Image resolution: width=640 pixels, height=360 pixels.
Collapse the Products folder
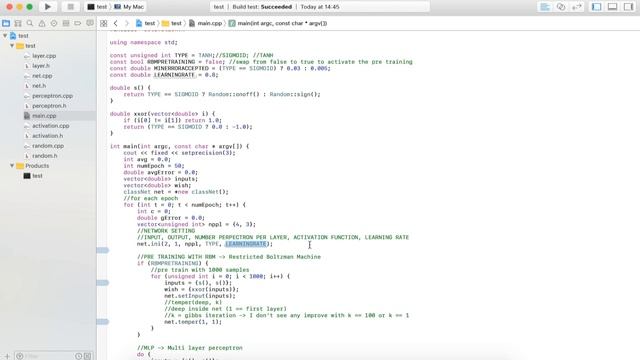coord(12,166)
